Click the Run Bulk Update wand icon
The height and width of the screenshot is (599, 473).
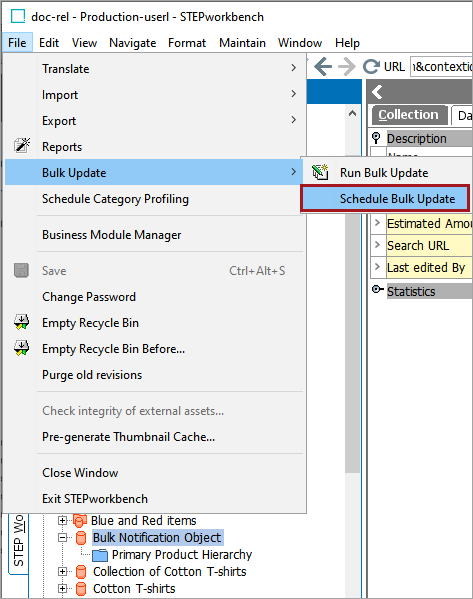320,173
